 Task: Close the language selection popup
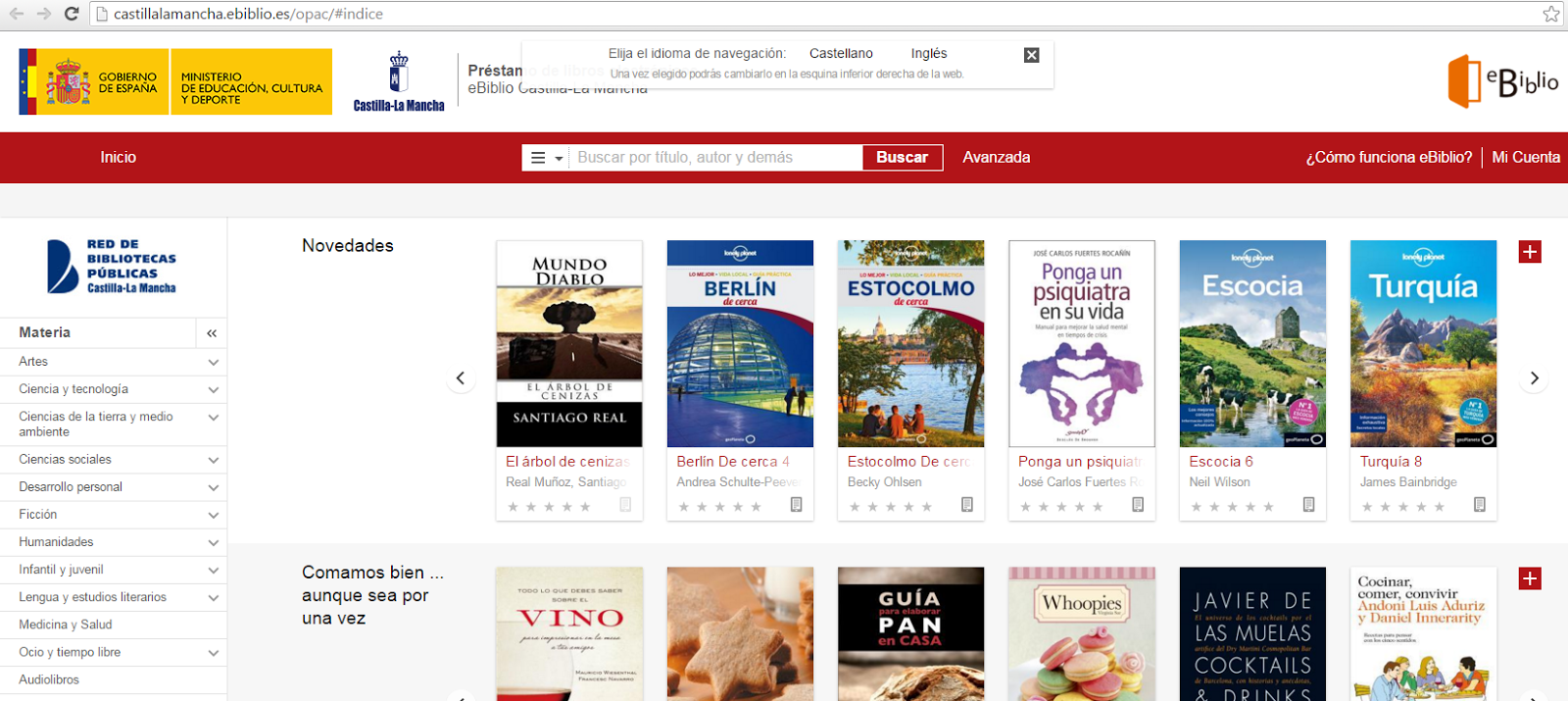click(1031, 55)
